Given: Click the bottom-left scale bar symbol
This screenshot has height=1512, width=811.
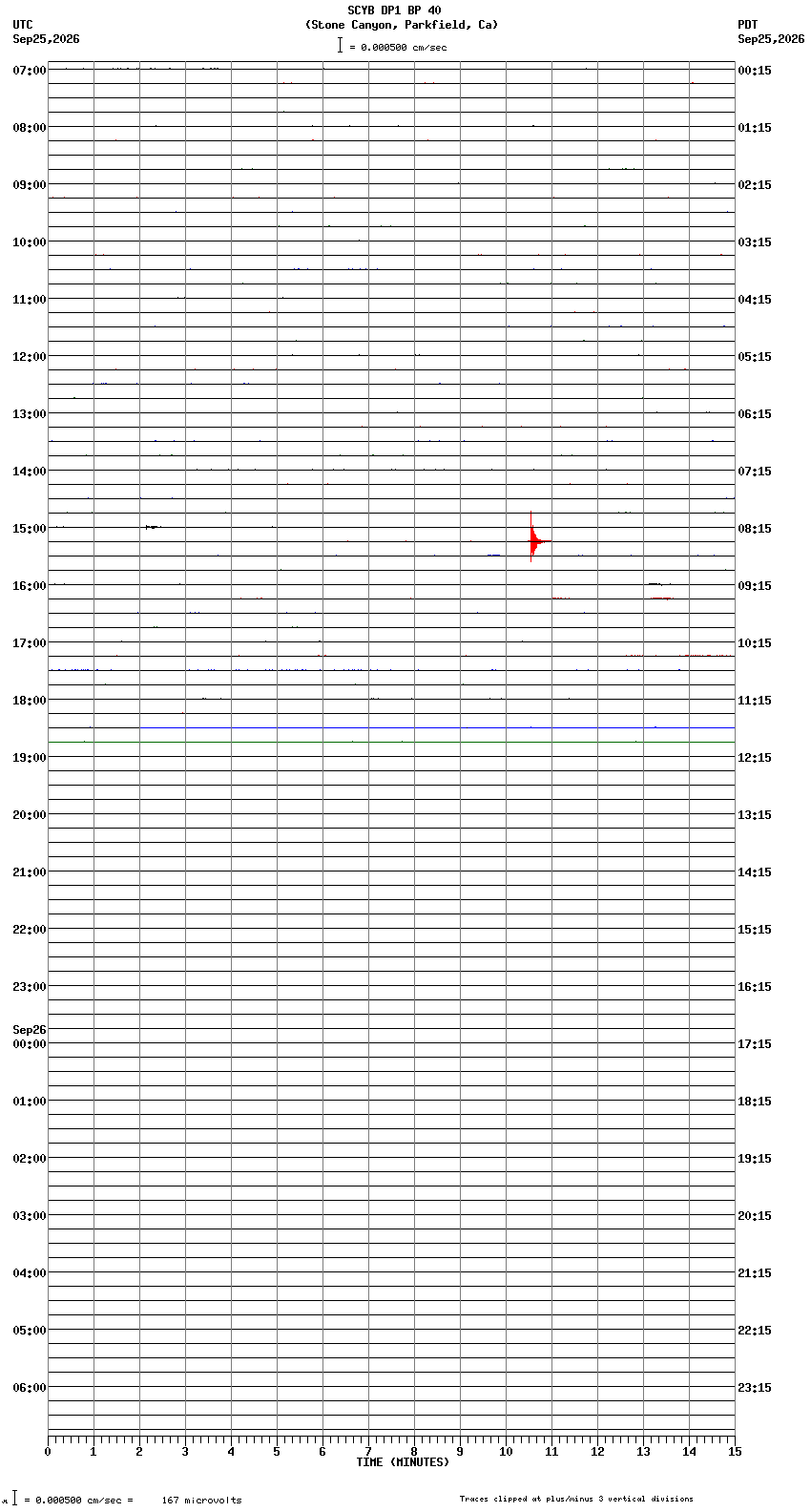Looking at the screenshot, I should [14, 1498].
